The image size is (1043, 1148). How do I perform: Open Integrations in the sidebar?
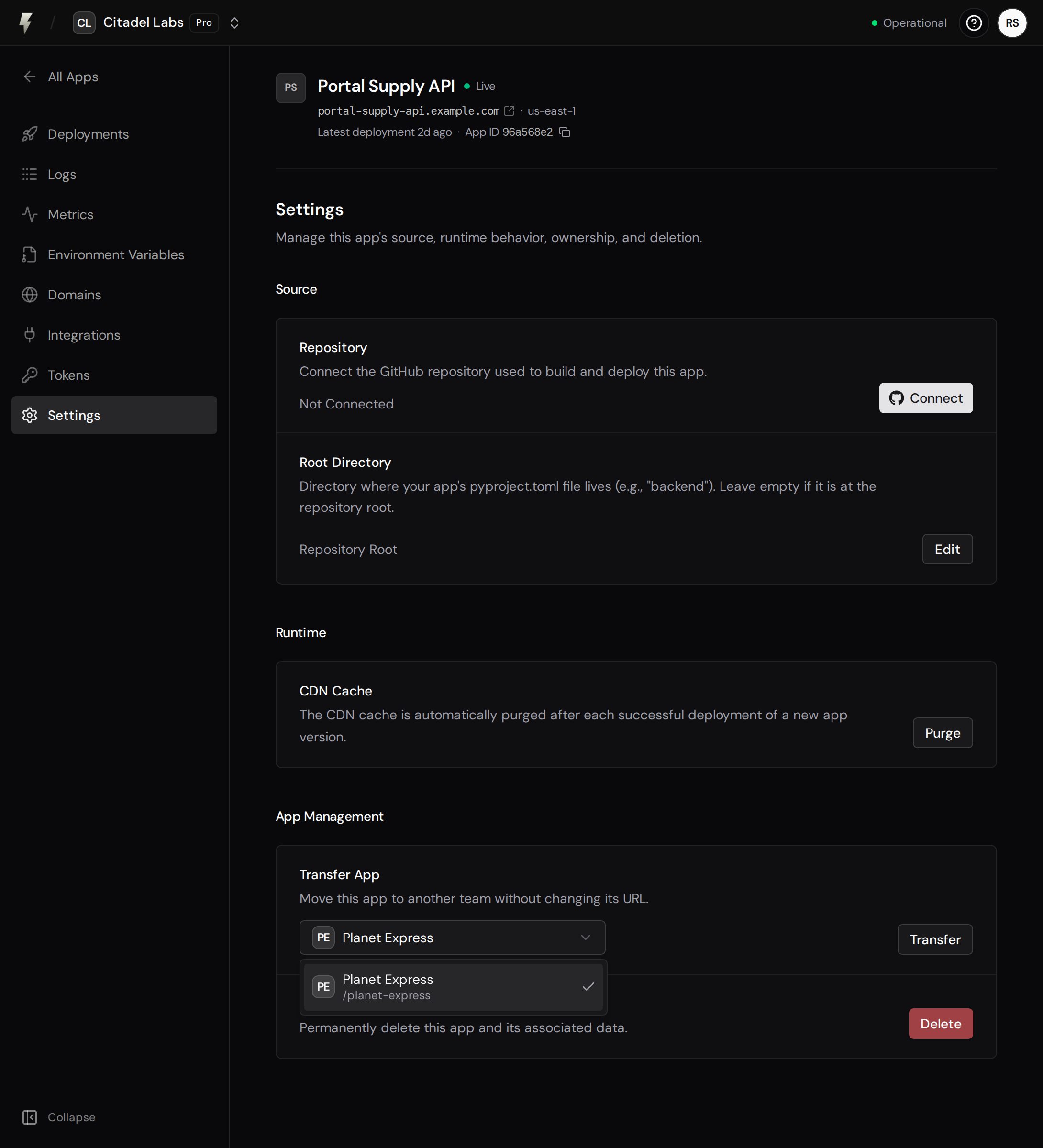114,335
